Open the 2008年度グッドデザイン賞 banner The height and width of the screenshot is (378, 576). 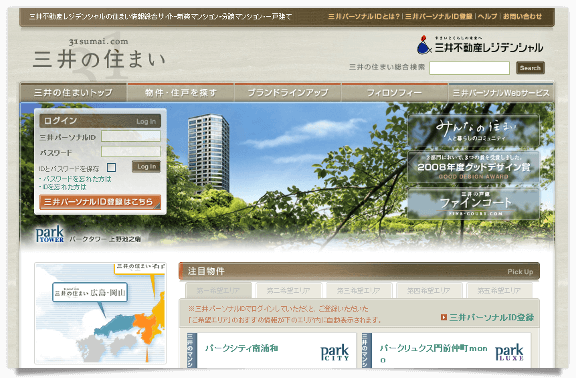pos(474,167)
